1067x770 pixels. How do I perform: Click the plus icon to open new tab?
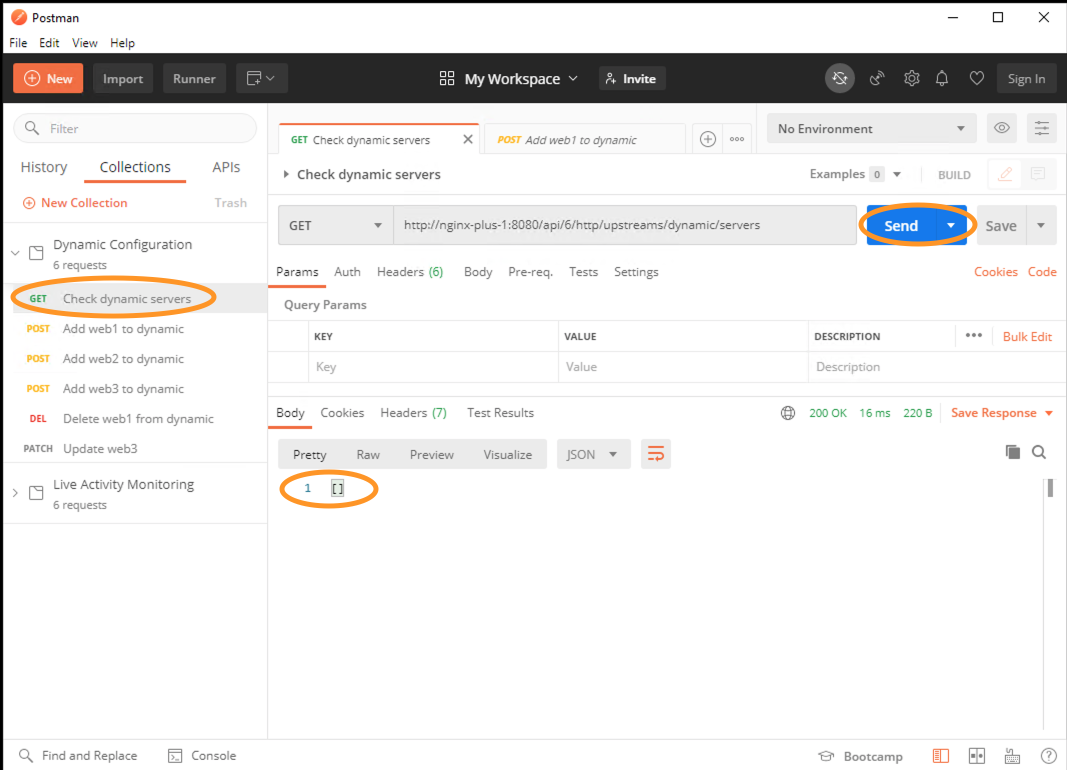point(708,139)
